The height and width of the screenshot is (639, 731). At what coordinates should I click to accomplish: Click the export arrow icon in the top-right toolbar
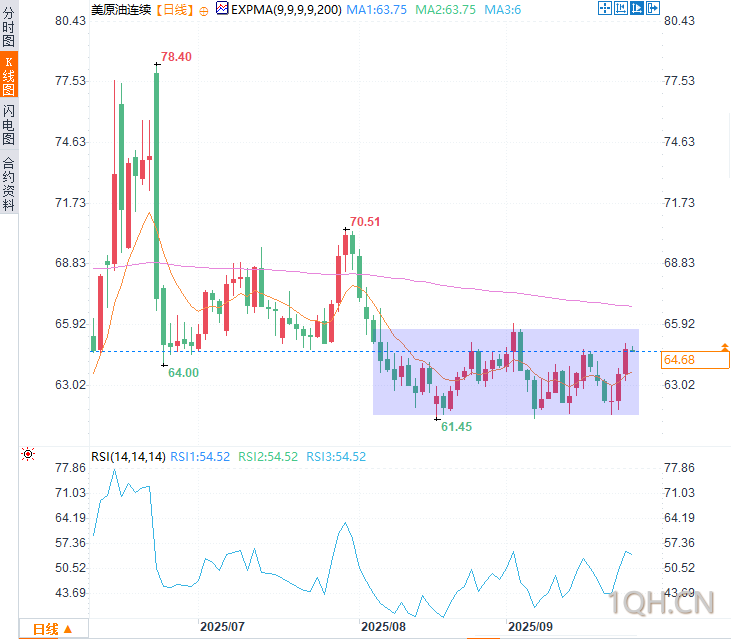click(653, 8)
